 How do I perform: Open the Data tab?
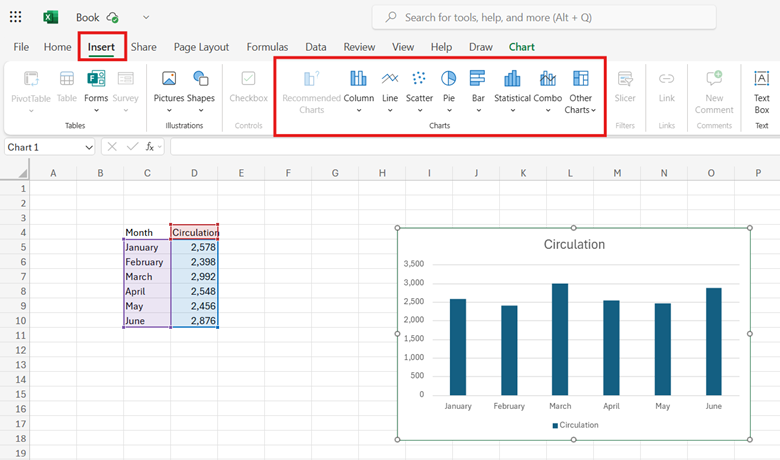316,47
